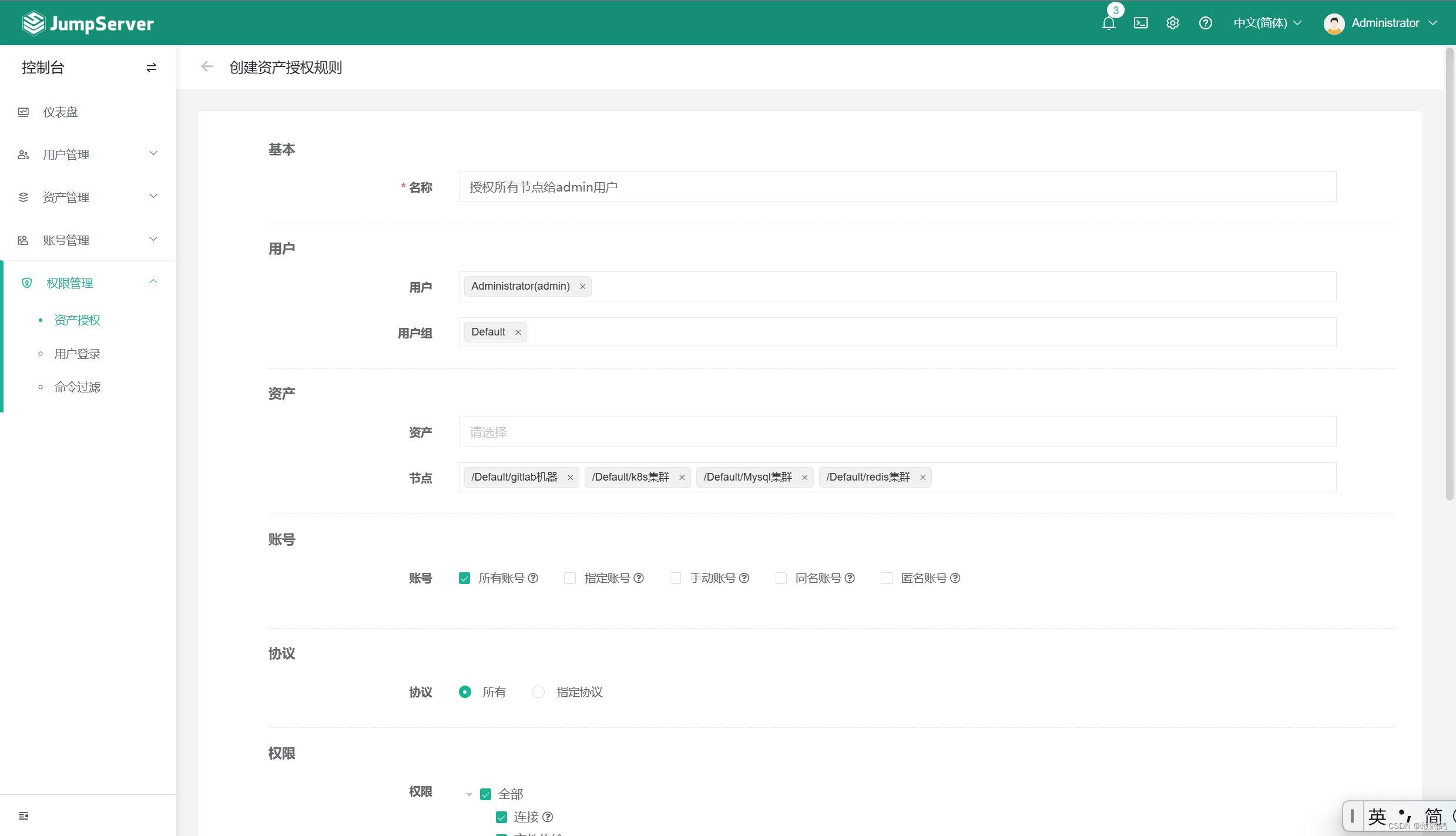Viewport: 1456px width, 836px height.
Task: Enable the 指定账号 checkbox
Action: point(569,578)
